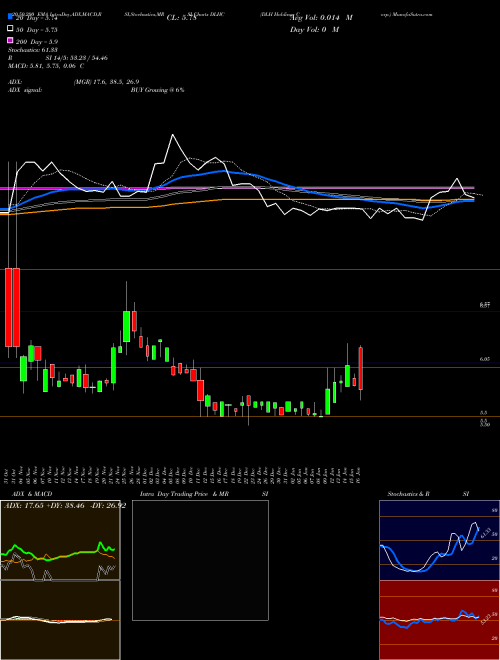The width and height of the screenshot is (500, 660).
Task: Click the 'MACD: 5.81, 5.73, 0.06 C' line
Action: click(x=46, y=66)
